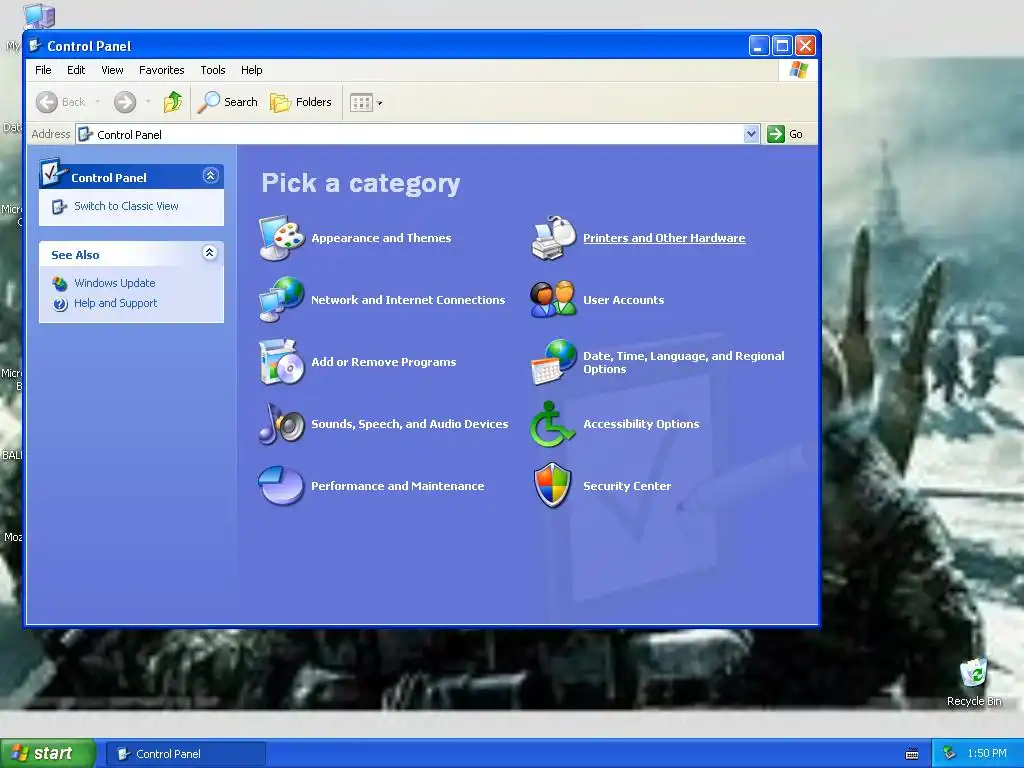Open the Help and Support link
Screen dimensions: 1024x768
[116, 303]
